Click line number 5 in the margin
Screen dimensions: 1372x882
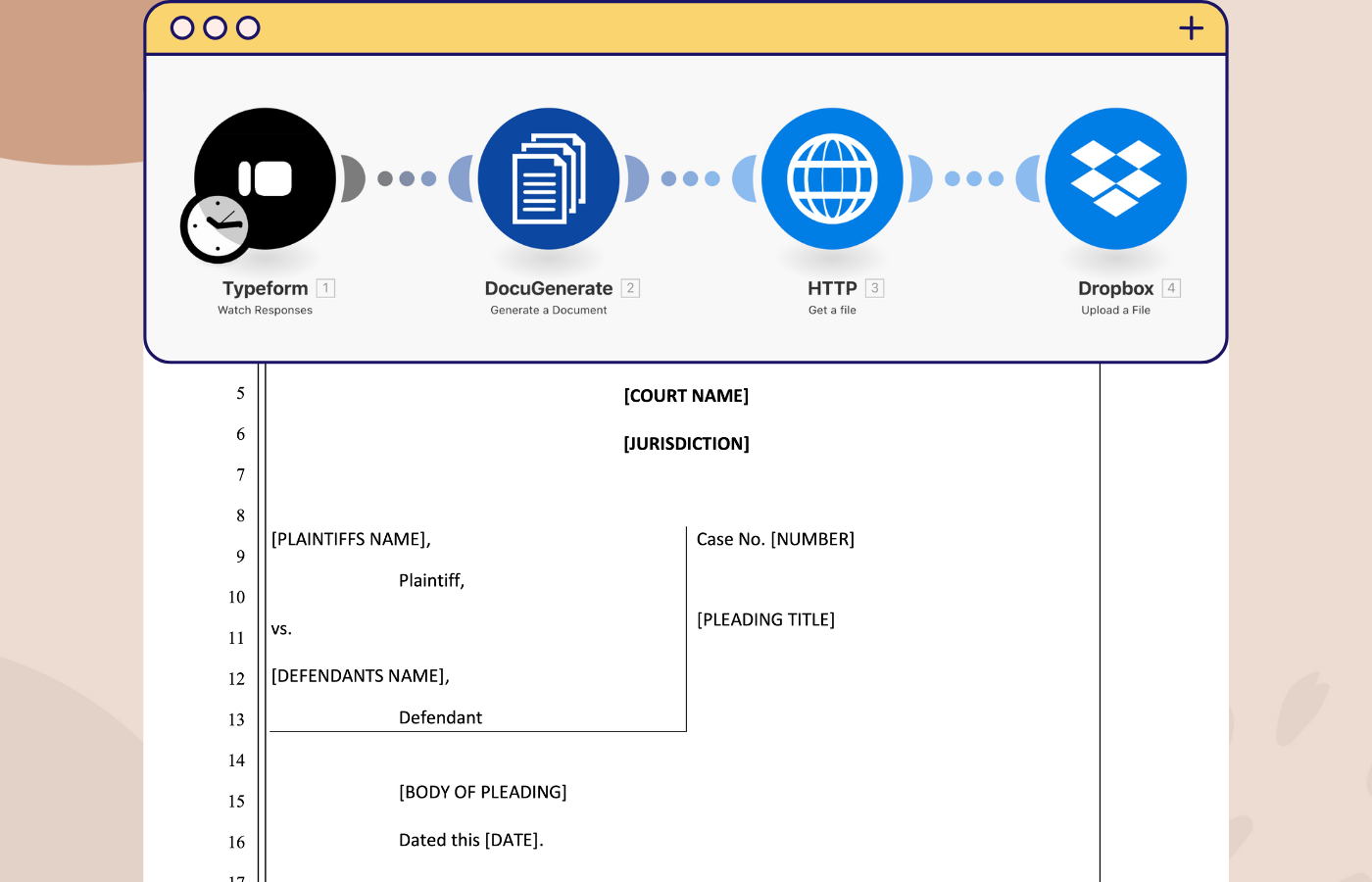click(x=240, y=393)
